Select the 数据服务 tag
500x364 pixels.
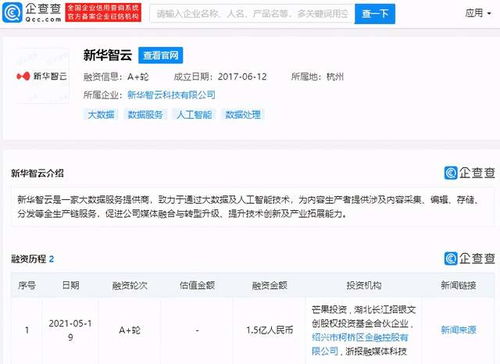click(145, 115)
